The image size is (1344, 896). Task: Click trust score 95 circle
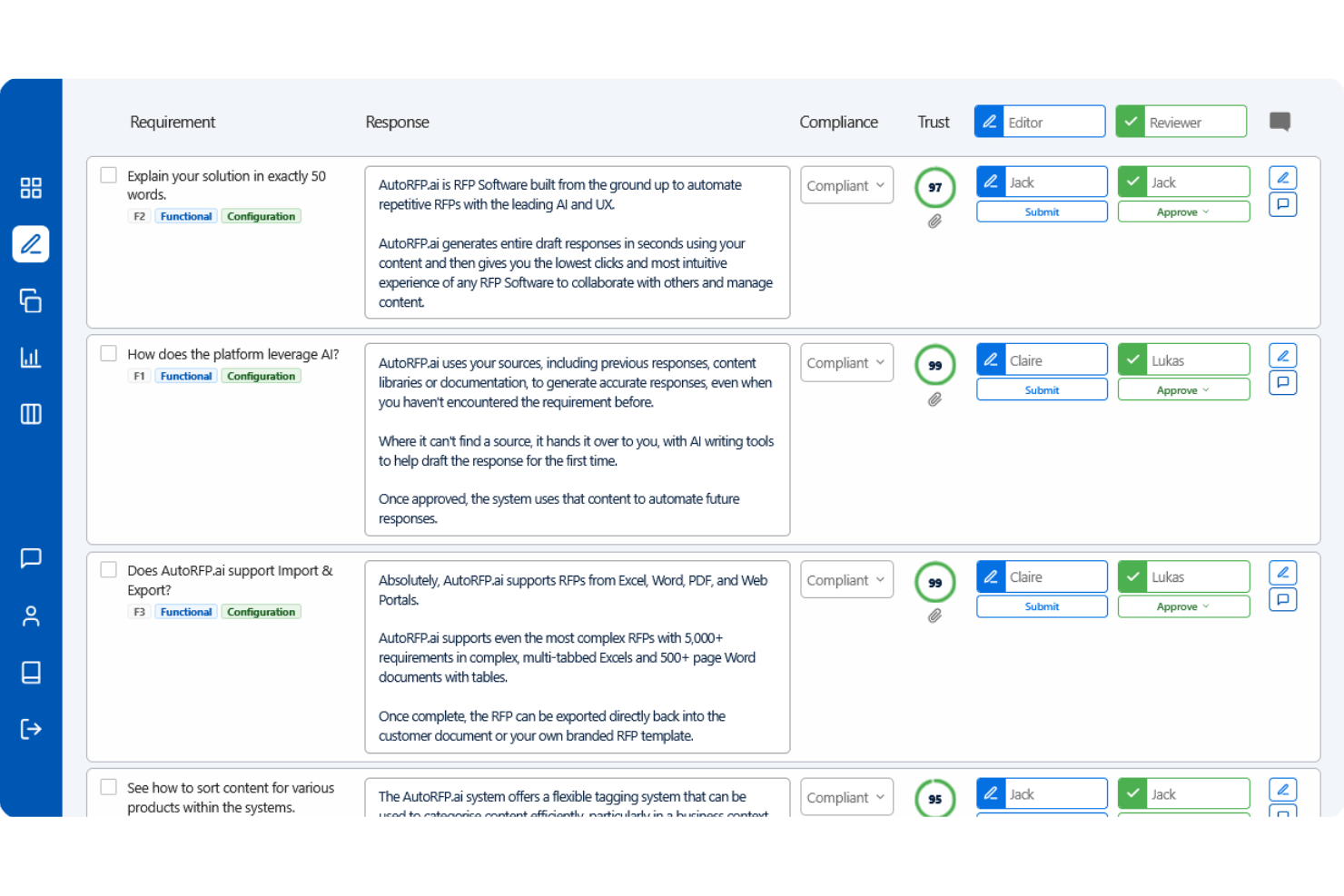point(935,799)
